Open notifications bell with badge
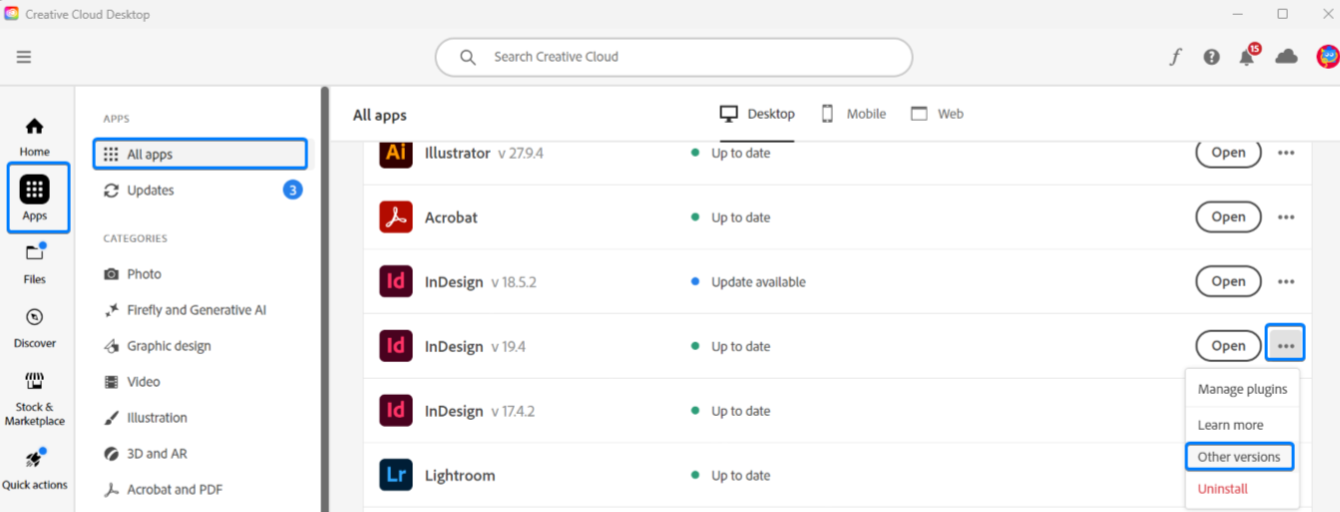This screenshot has height=512, width=1340. 1247,57
